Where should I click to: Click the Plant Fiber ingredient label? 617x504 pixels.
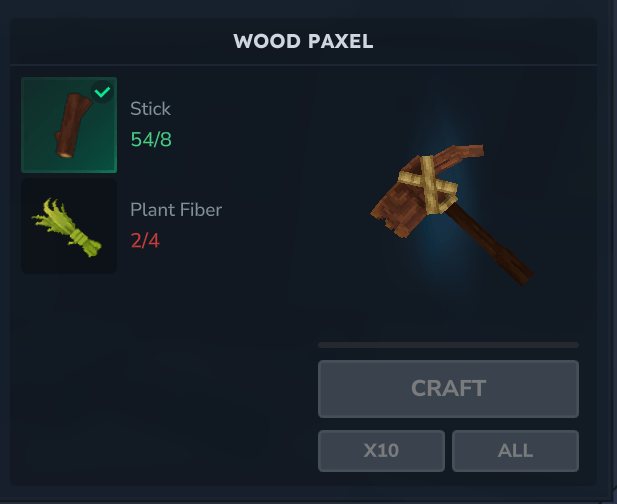176,210
